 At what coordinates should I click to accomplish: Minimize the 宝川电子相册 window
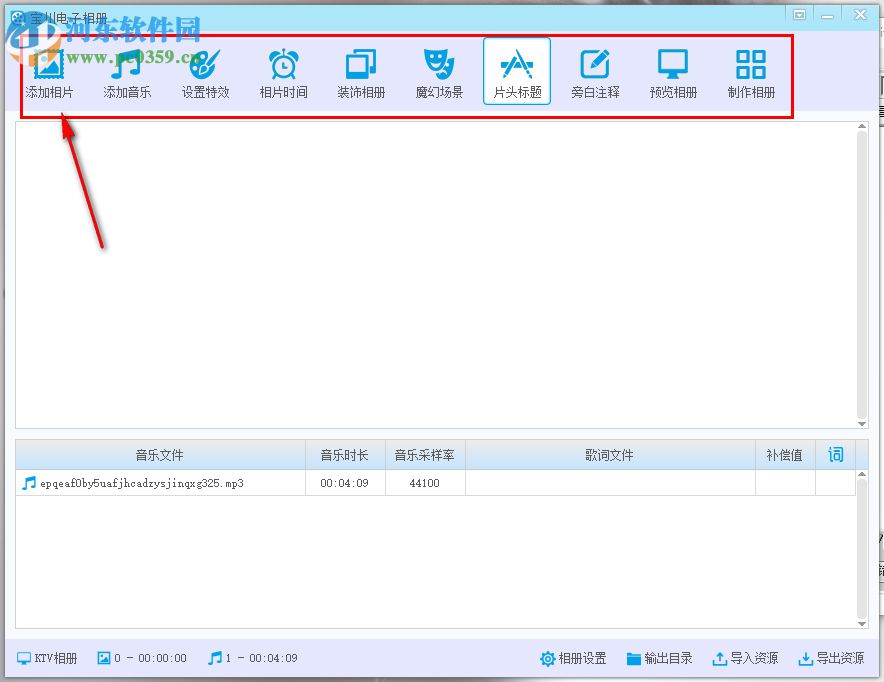pyautogui.click(x=827, y=15)
